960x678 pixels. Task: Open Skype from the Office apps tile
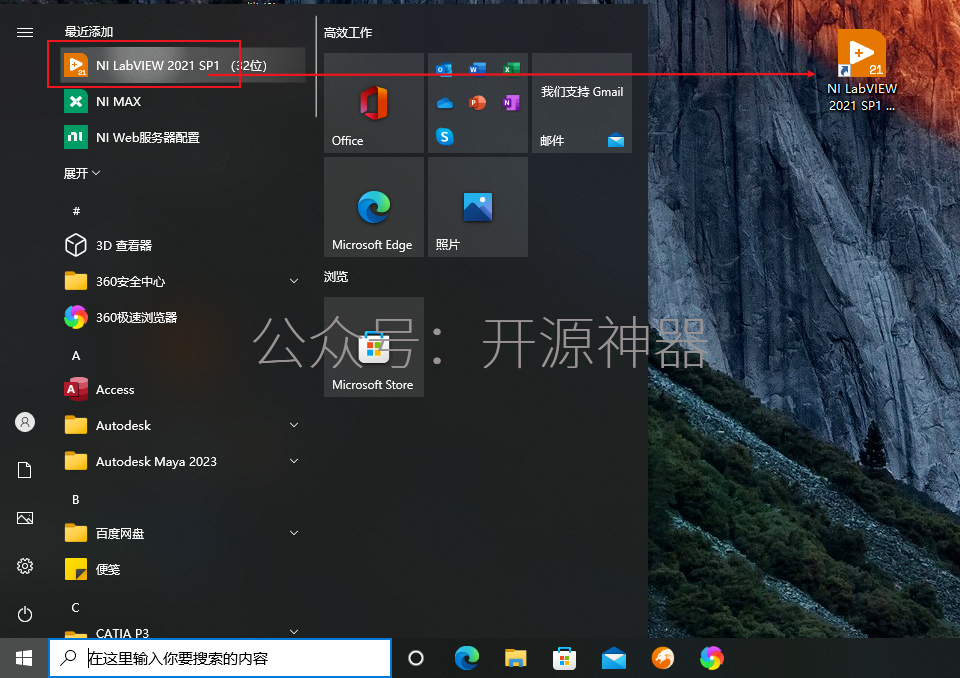pos(444,136)
